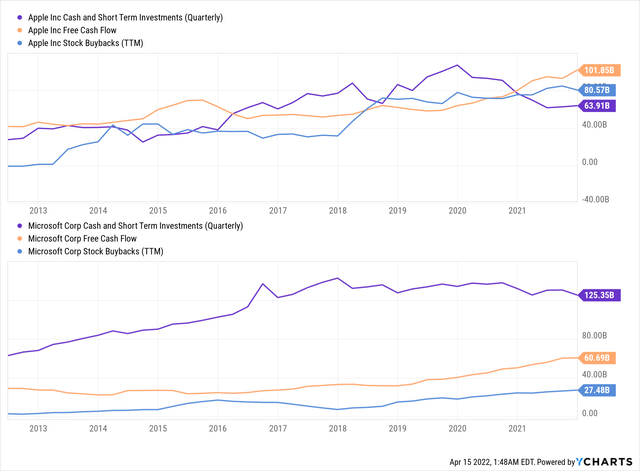Image resolution: width=640 pixels, height=471 pixels.
Task: Click the 125.35B purple value flag
Action: tap(600, 295)
